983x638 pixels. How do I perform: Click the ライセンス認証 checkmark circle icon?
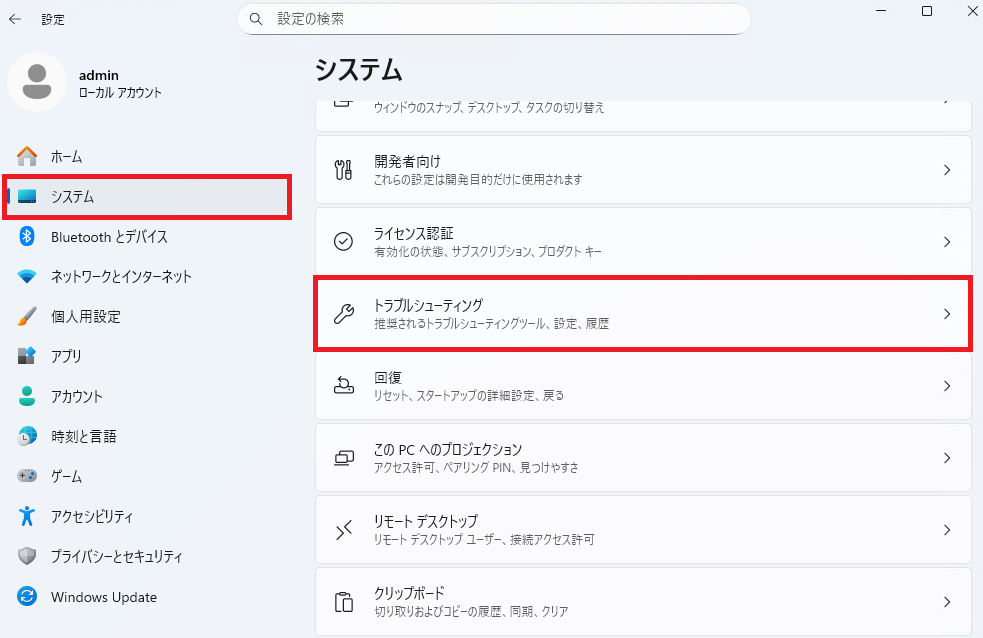click(x=344, y=241)
